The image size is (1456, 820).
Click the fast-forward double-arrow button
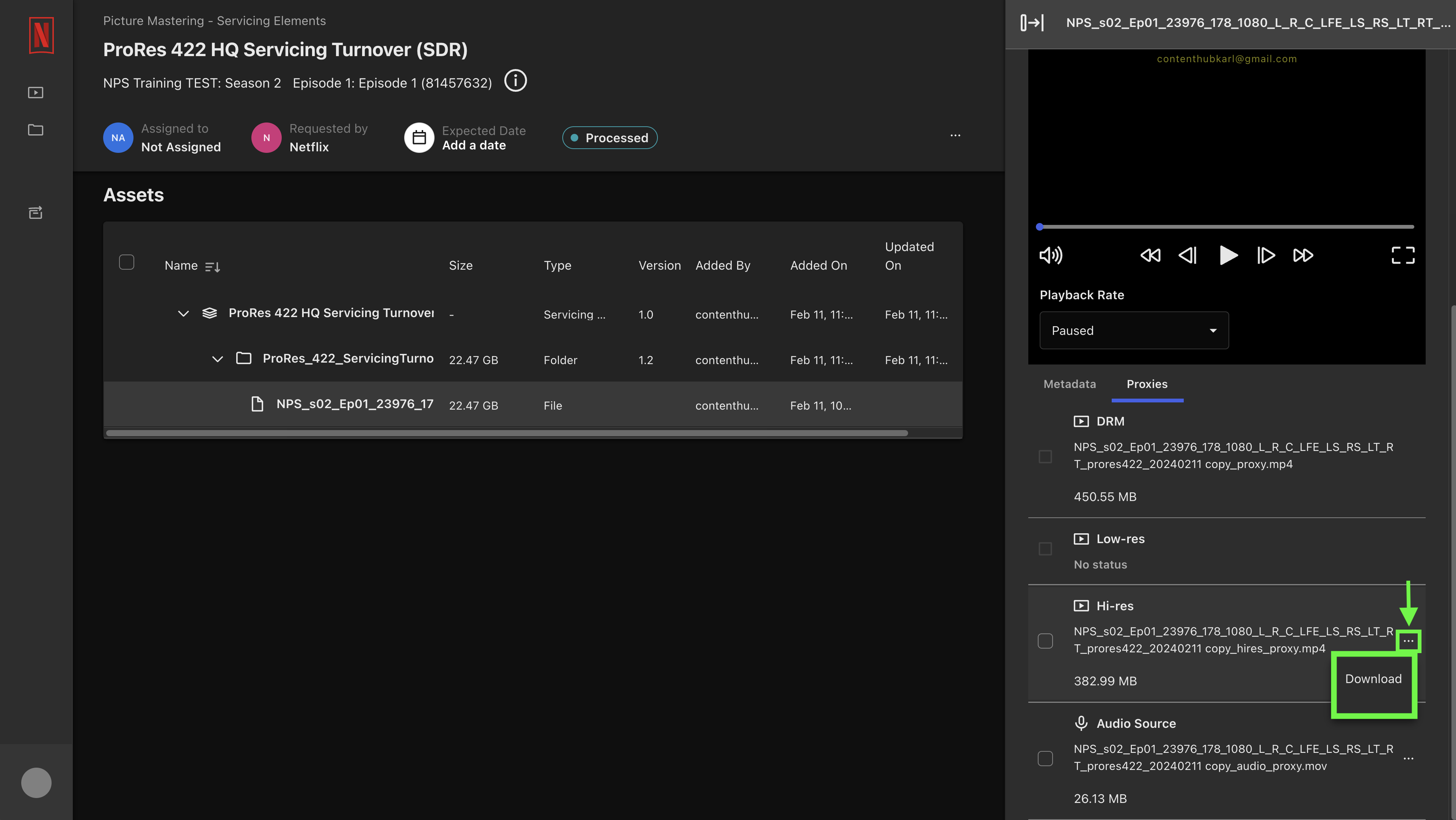pyautogui.click(x=1303, y=256)
